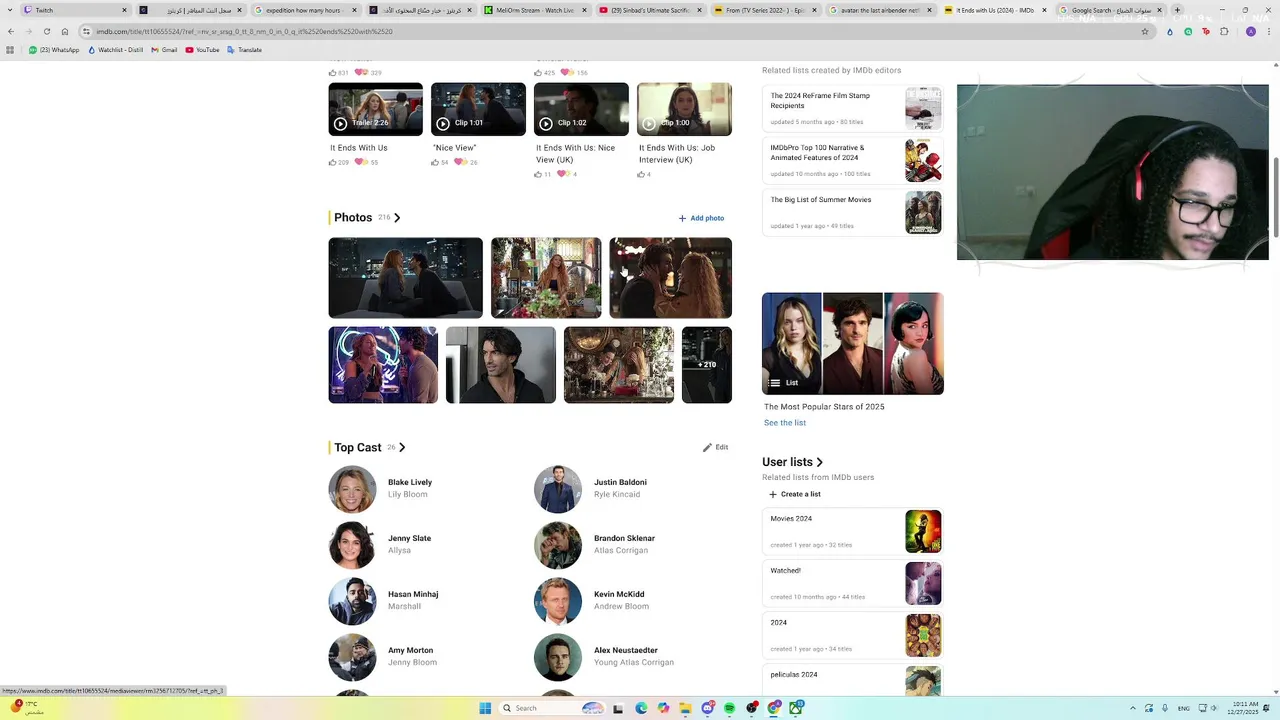Image resolution: width=1280 pixels, height=720 pixels.
Task: Open the peliculas 2024 user list
Action: (852, 680)
